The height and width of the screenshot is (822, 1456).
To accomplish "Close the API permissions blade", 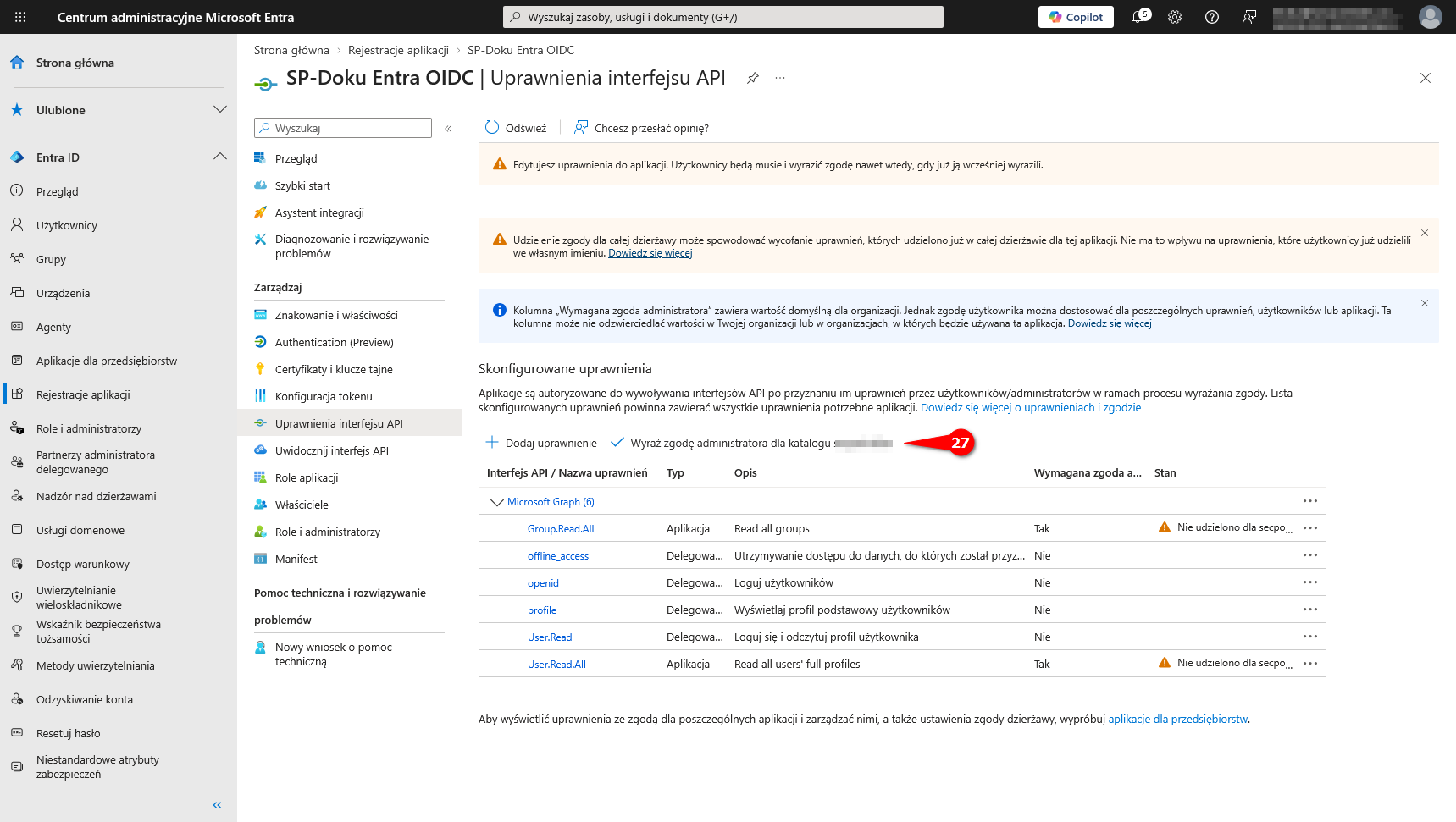I will point(1426,78).
